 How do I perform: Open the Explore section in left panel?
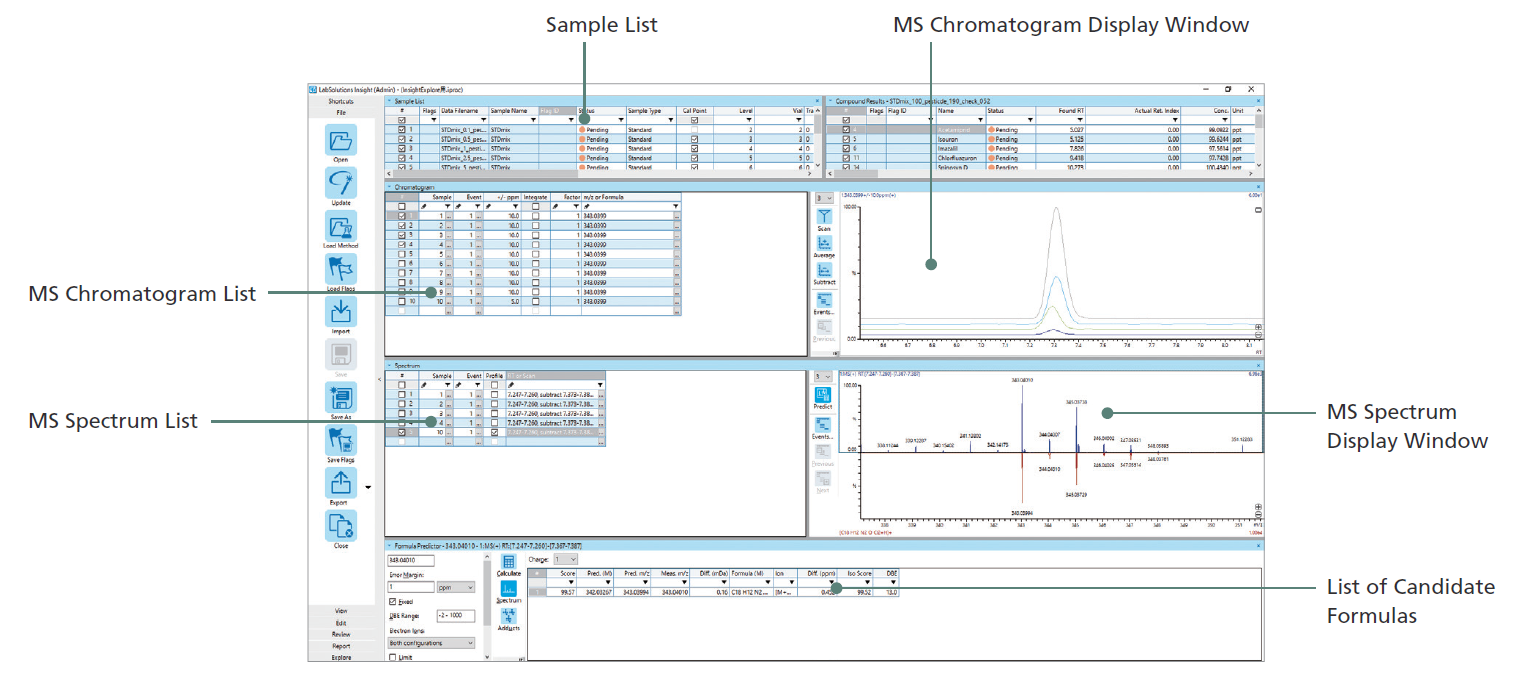click(341, 657)
